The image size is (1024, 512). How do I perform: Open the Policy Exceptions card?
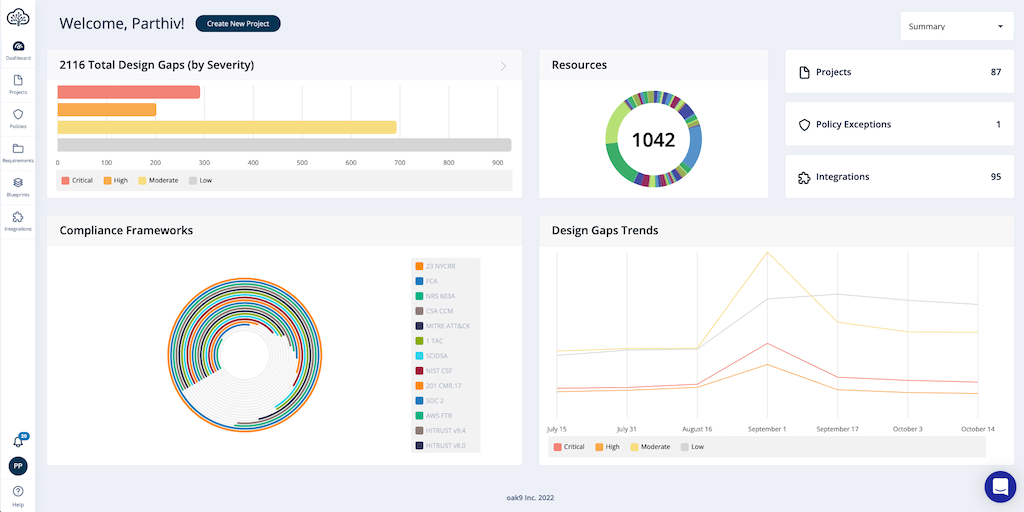(899, 125)
